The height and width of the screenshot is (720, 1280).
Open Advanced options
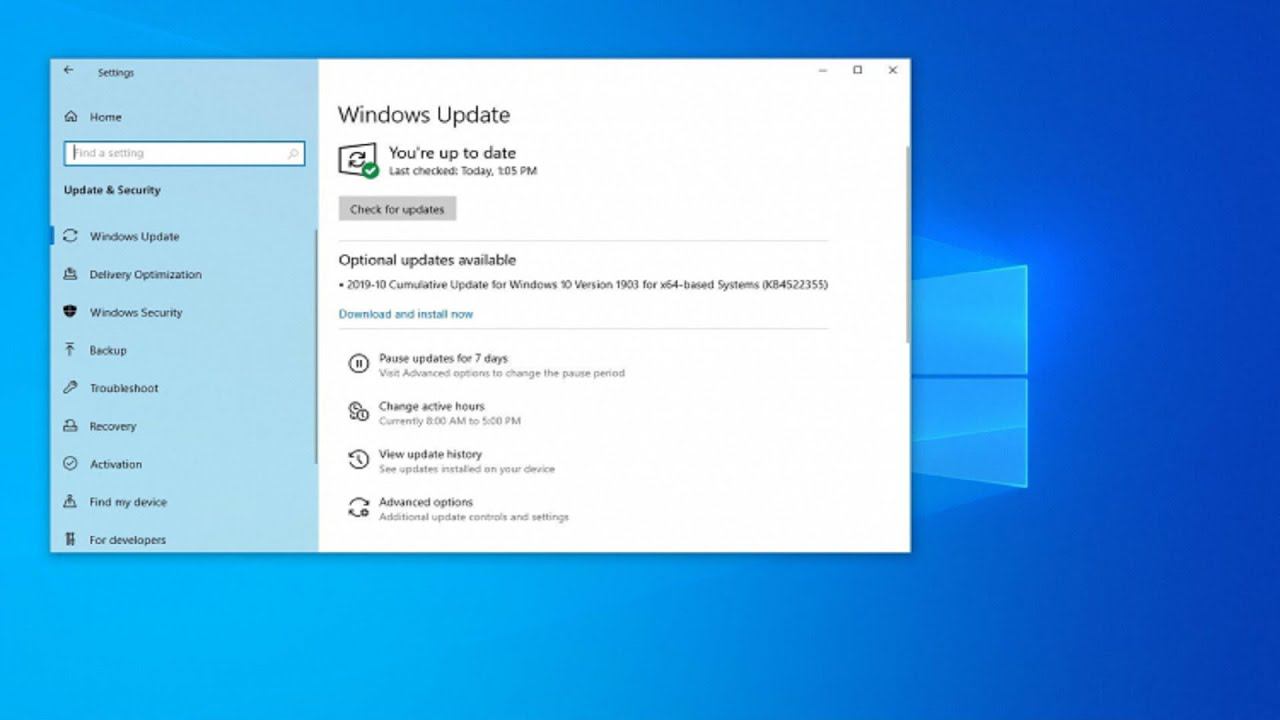tap(426, 502)
